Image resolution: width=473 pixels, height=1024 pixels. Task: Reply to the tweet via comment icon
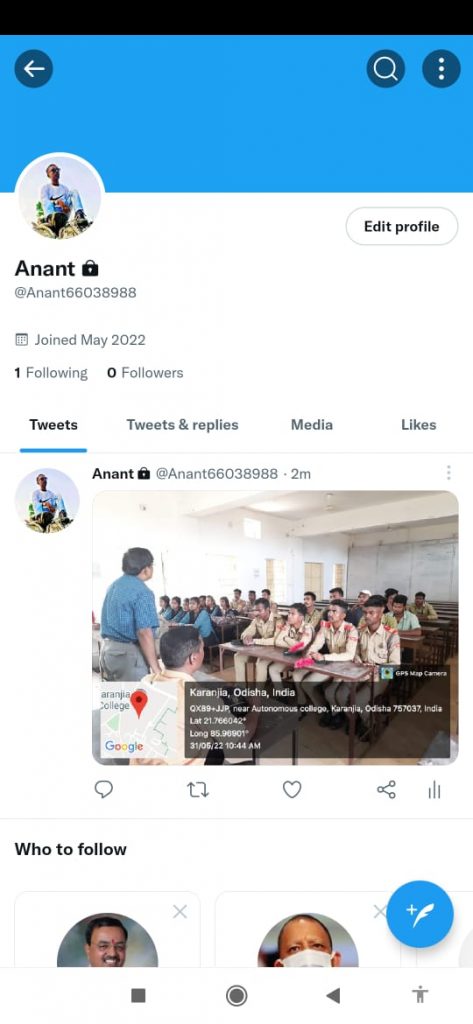tap(104, 790)
